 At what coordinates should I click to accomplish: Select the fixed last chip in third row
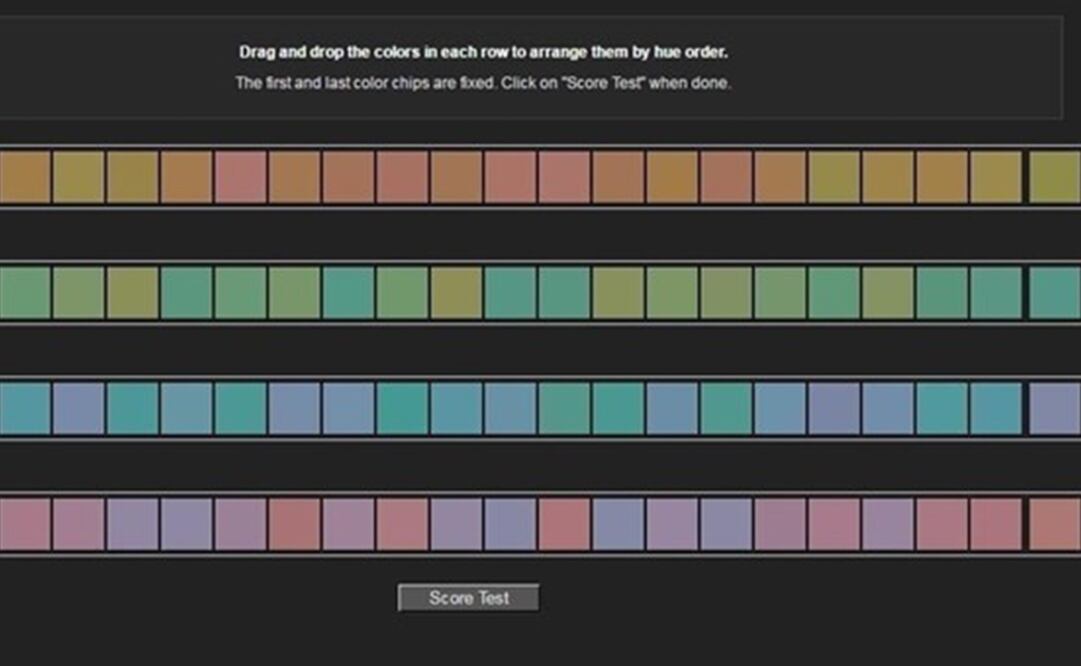tap(1055, 409)
